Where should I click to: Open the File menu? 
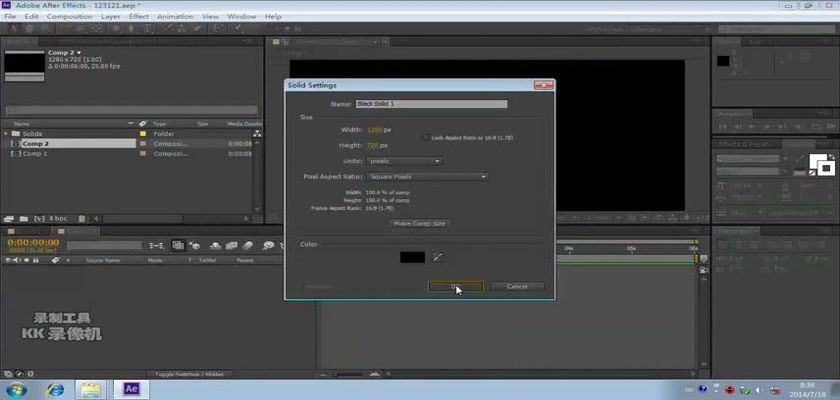coord(10,17)
